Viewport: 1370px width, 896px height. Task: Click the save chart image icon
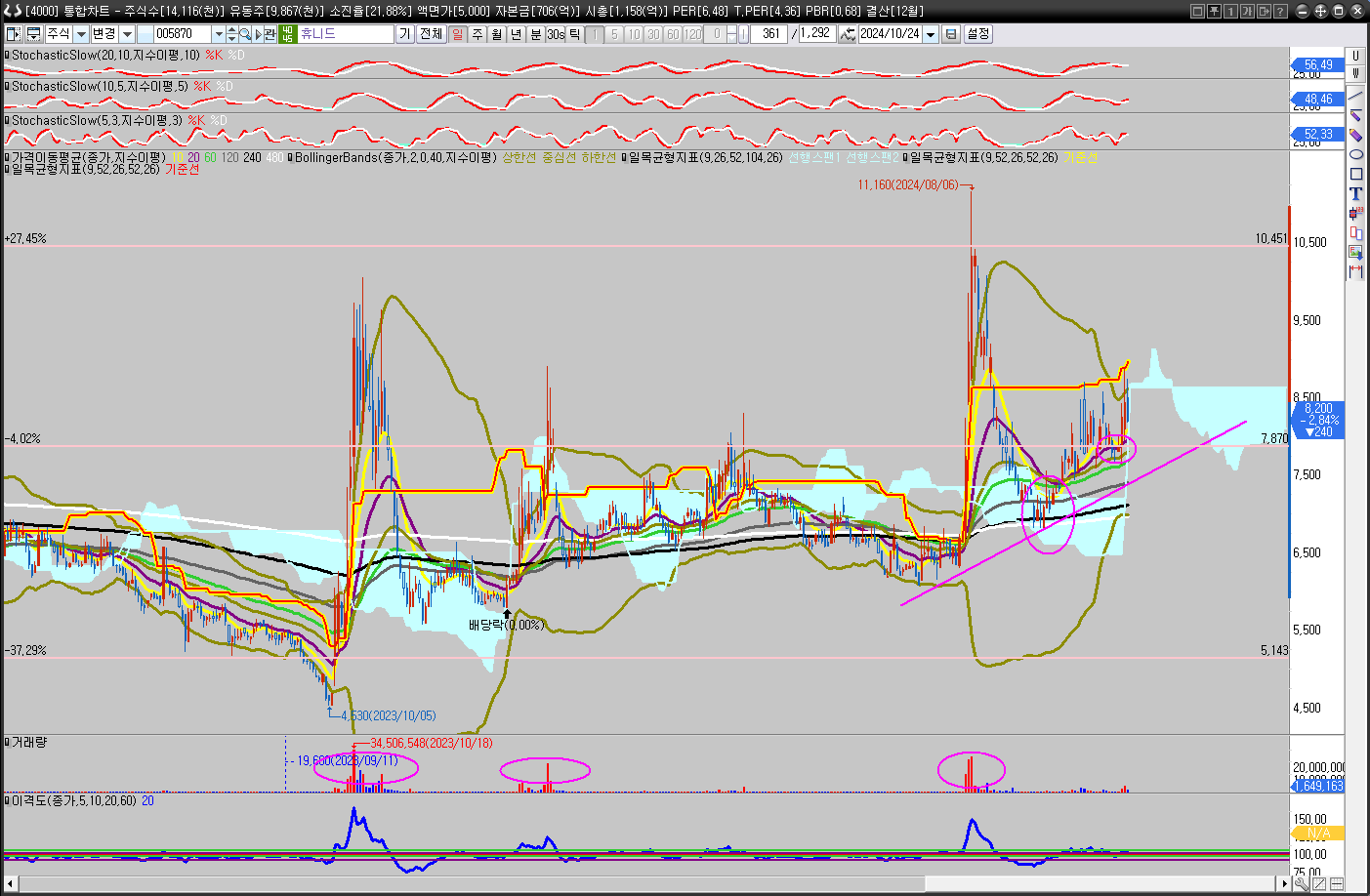coord(1355,252)
